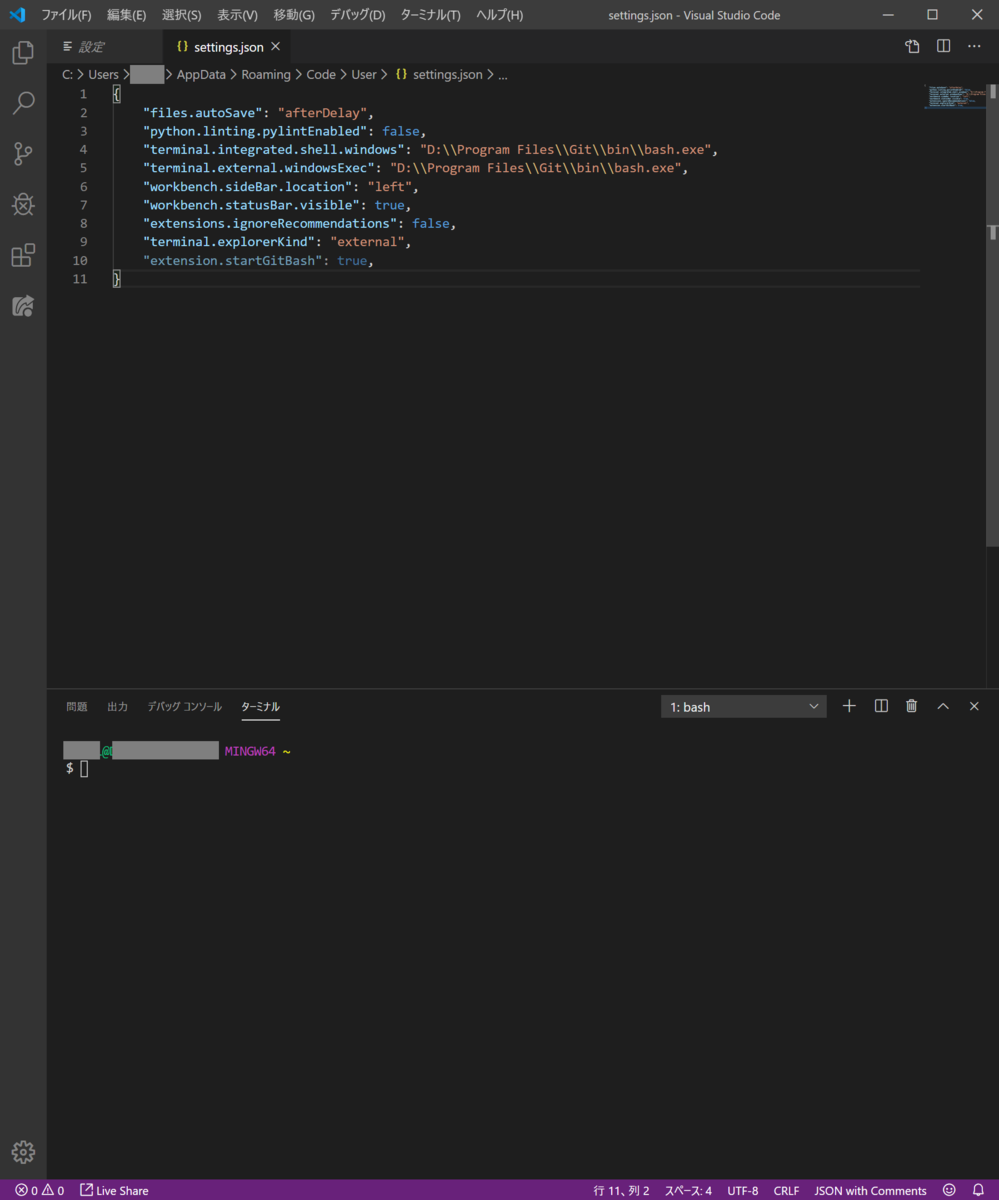Click the 'Roaming' breadcrumb segment

[266, 74]
